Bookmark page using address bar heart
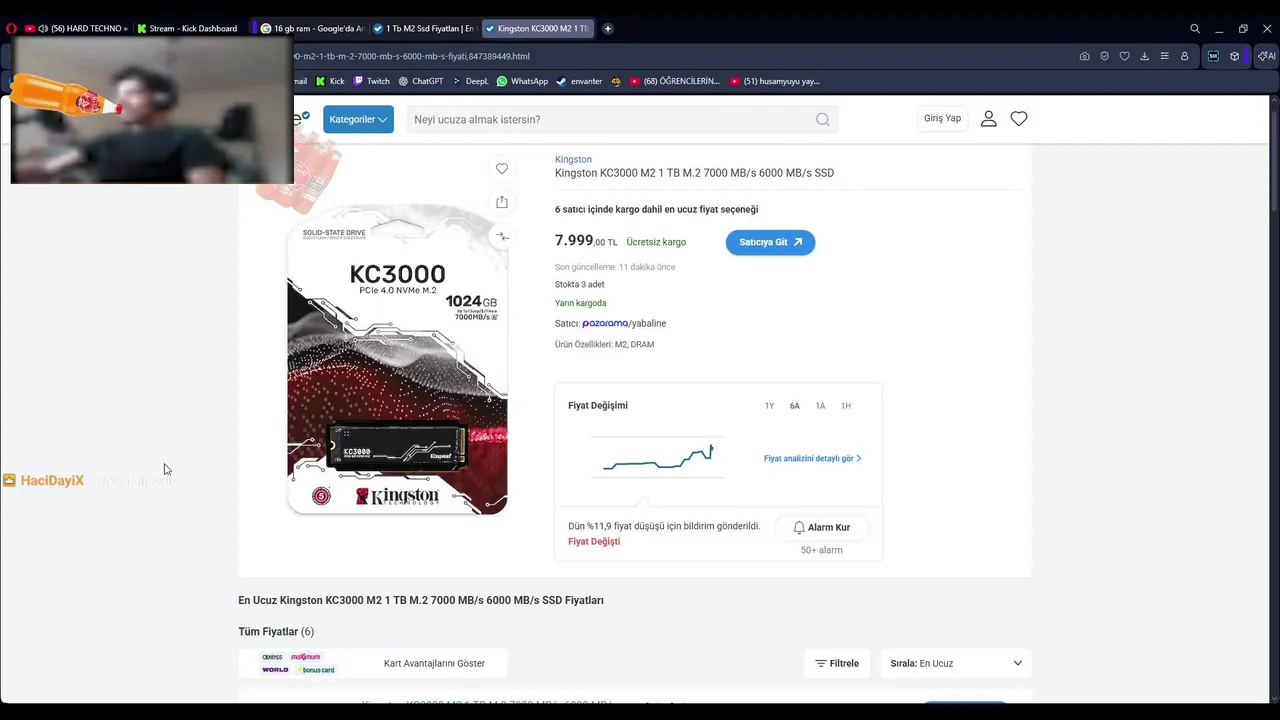 point(1125,56)
